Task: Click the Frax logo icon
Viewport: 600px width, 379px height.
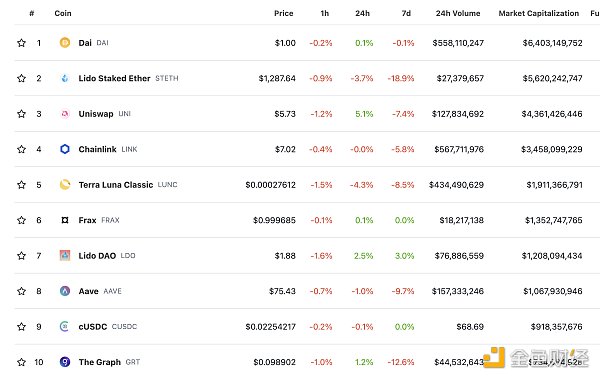Action: coord(65,220)
